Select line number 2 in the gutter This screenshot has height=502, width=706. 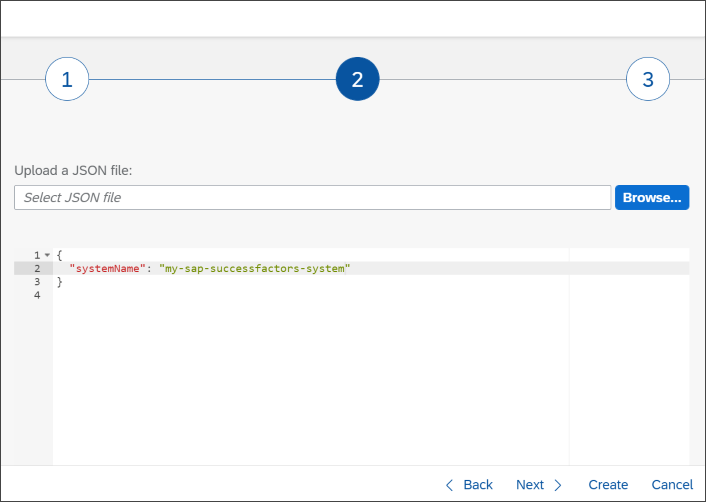(x=37, y=269)
